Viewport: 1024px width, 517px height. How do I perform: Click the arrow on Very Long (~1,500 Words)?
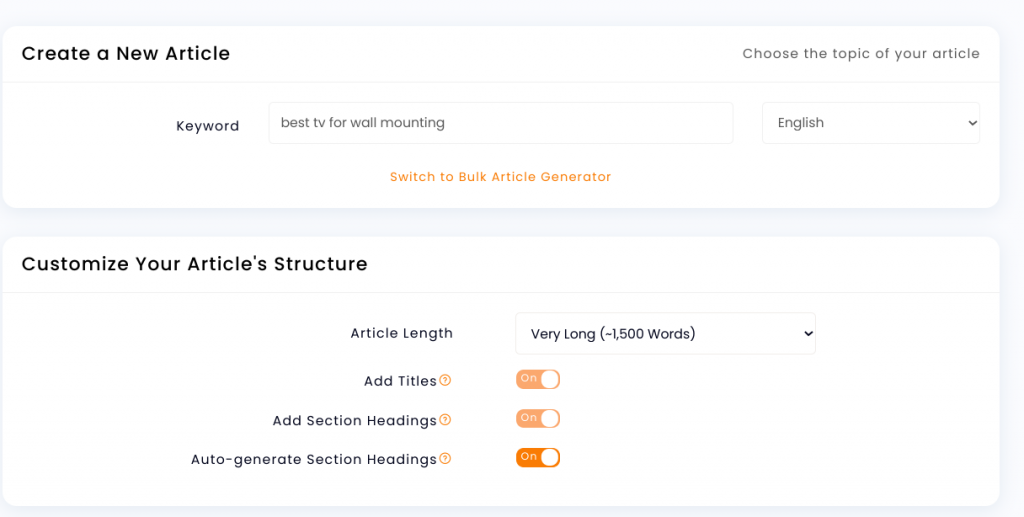click(x=808, y=334)
